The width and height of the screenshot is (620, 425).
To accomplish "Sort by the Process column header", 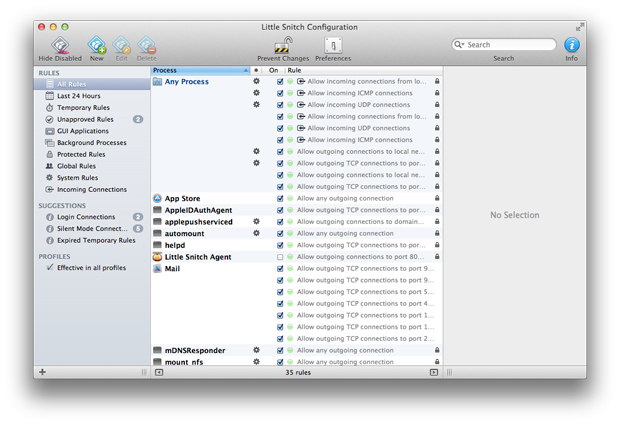I will 197,71.
